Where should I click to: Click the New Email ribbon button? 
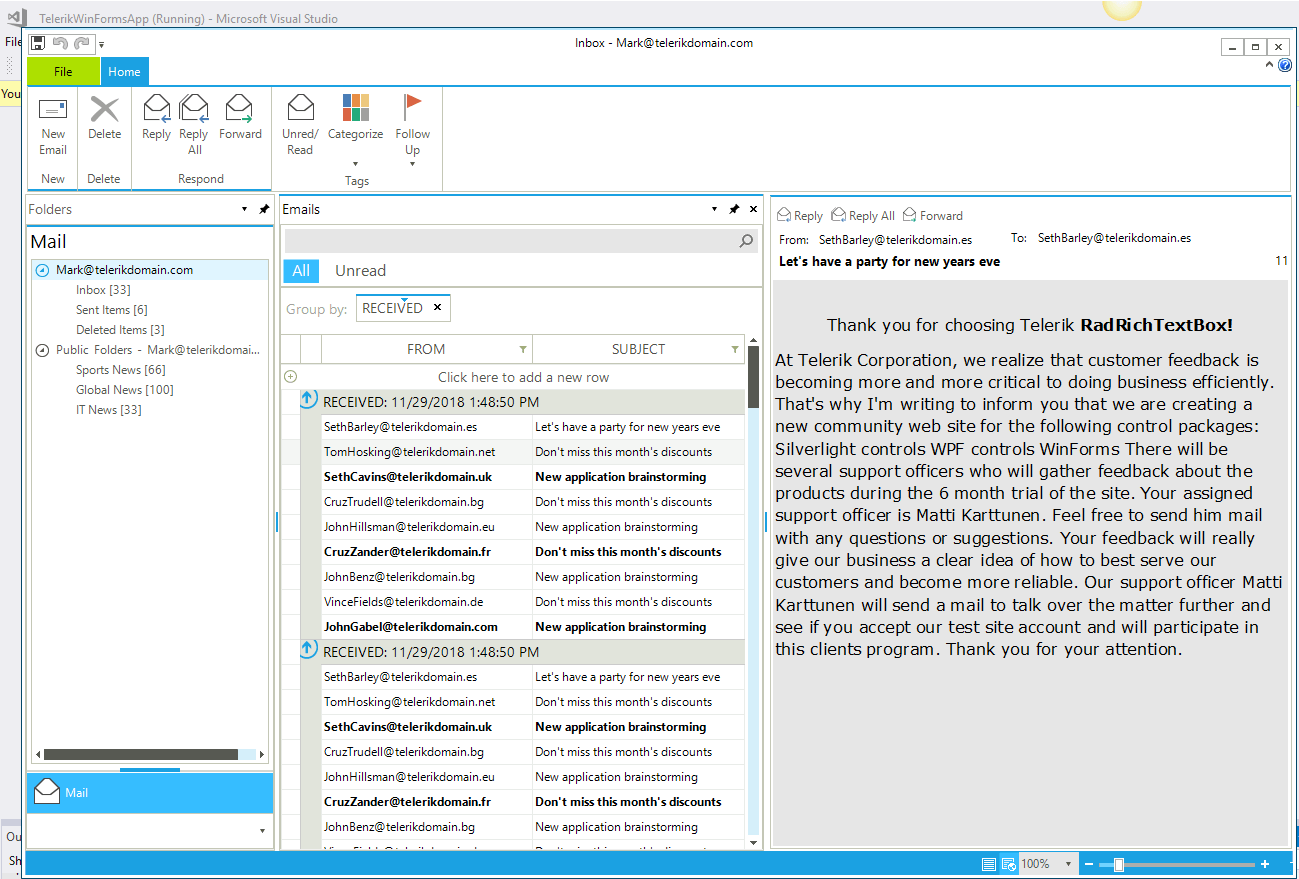pos(53,127)
